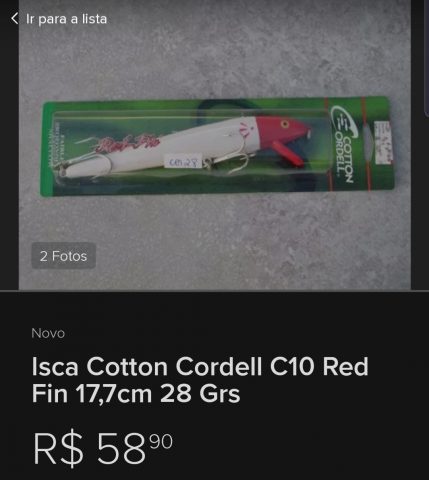Click the scrollbar handle at right edge
Screen dimensions: 429x480
tap(427, 58)
